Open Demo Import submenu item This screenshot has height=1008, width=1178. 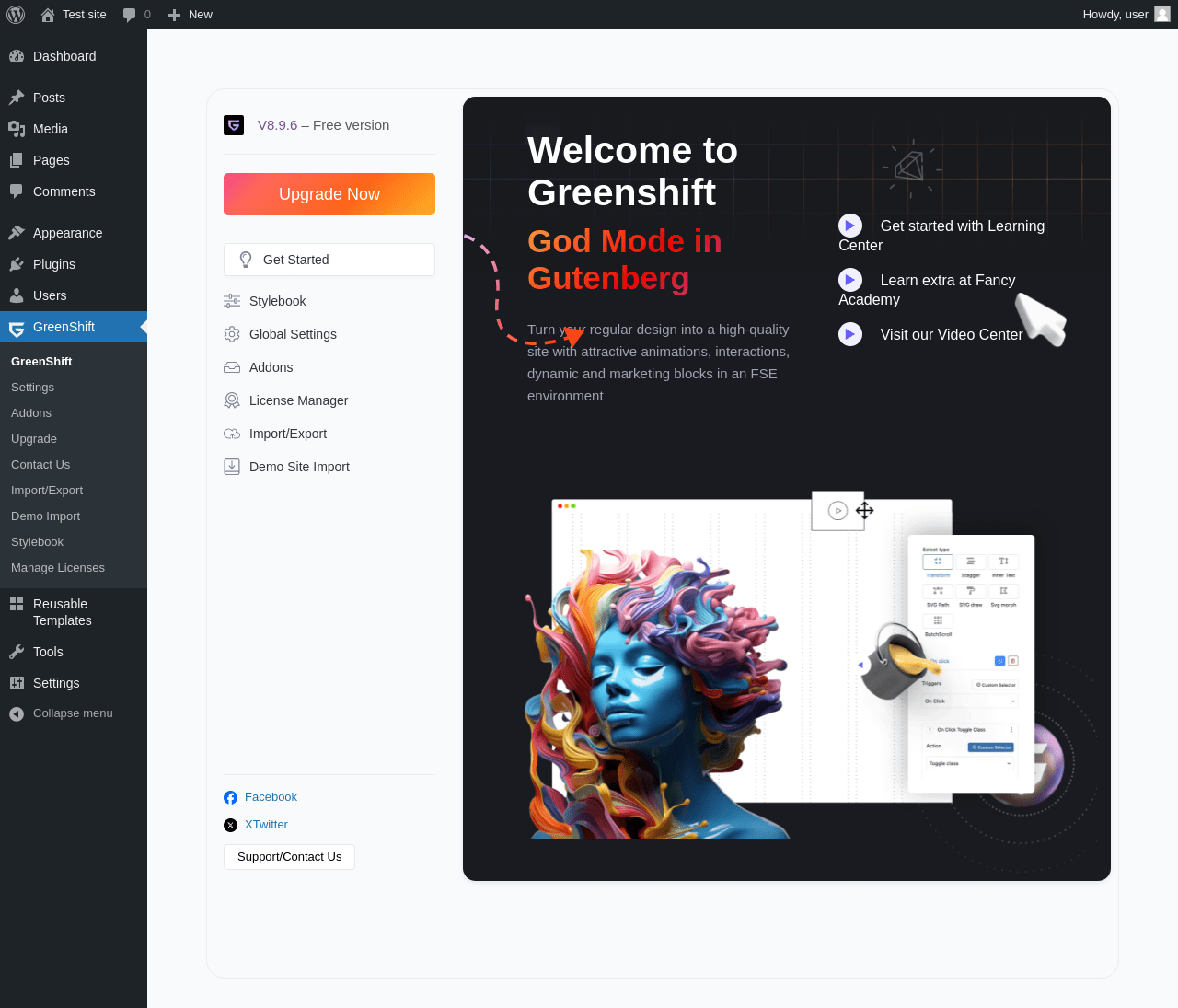pyautogui.click(x=45, y=516)
